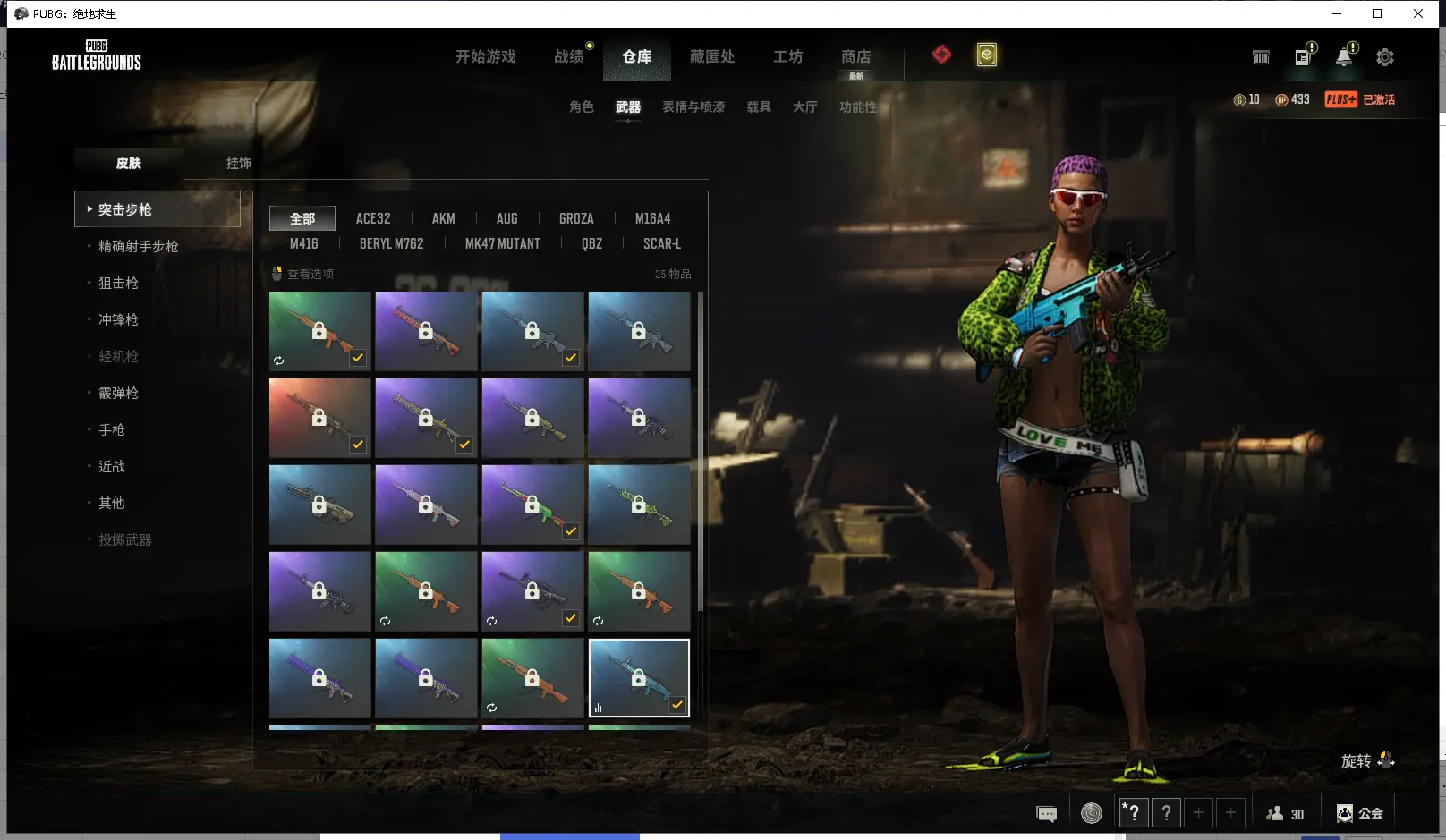Screen dimensions: 1446x840
Task: Open the news page icon
Action: pos(1303,57)
